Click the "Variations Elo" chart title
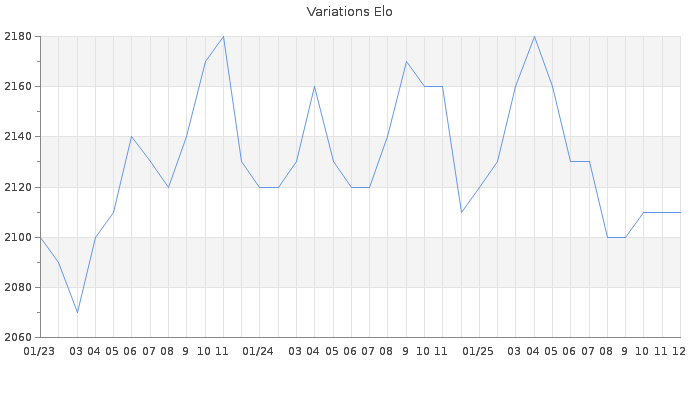The image size is (700, 400). pyautogui.click(x=349, y=12)
